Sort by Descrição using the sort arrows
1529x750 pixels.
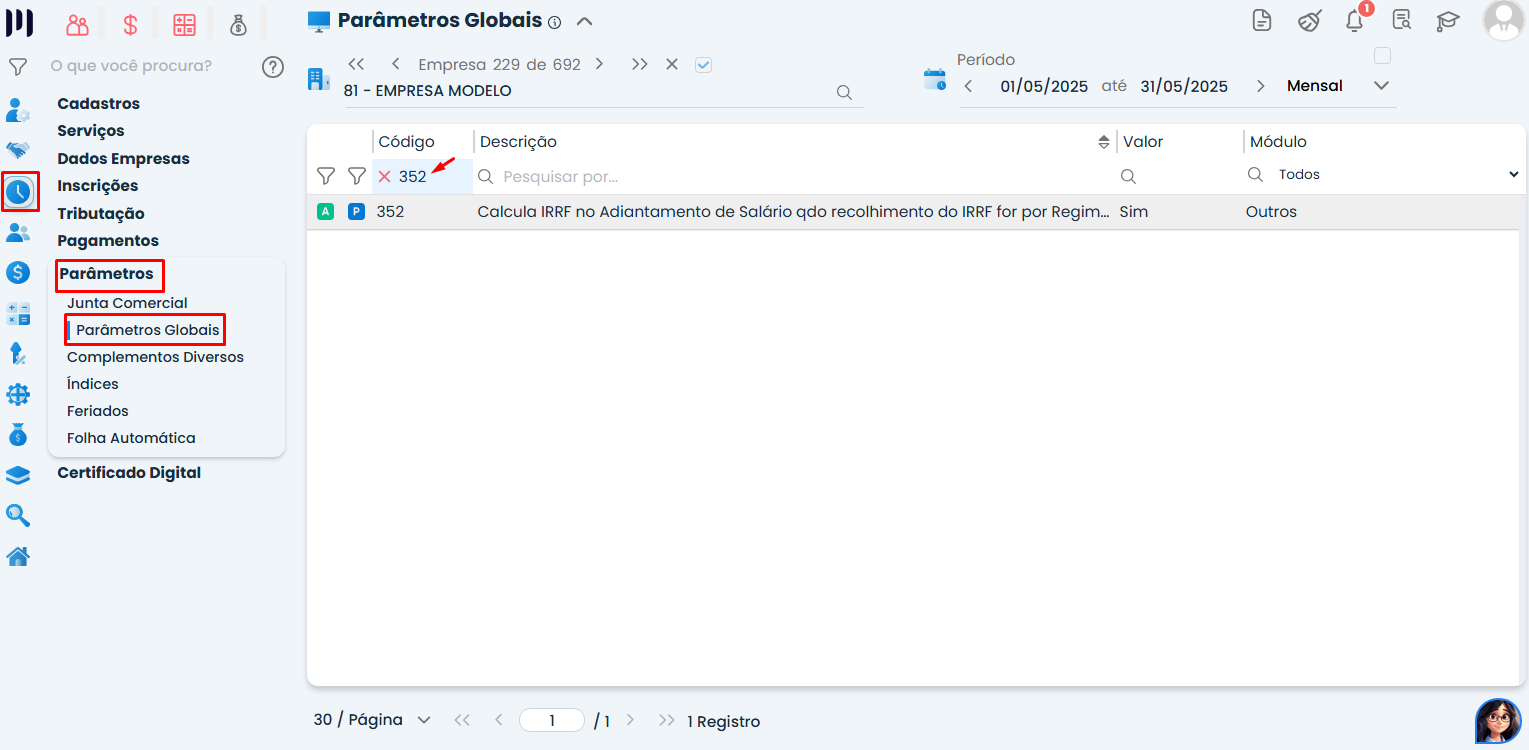coord(1104,142)
